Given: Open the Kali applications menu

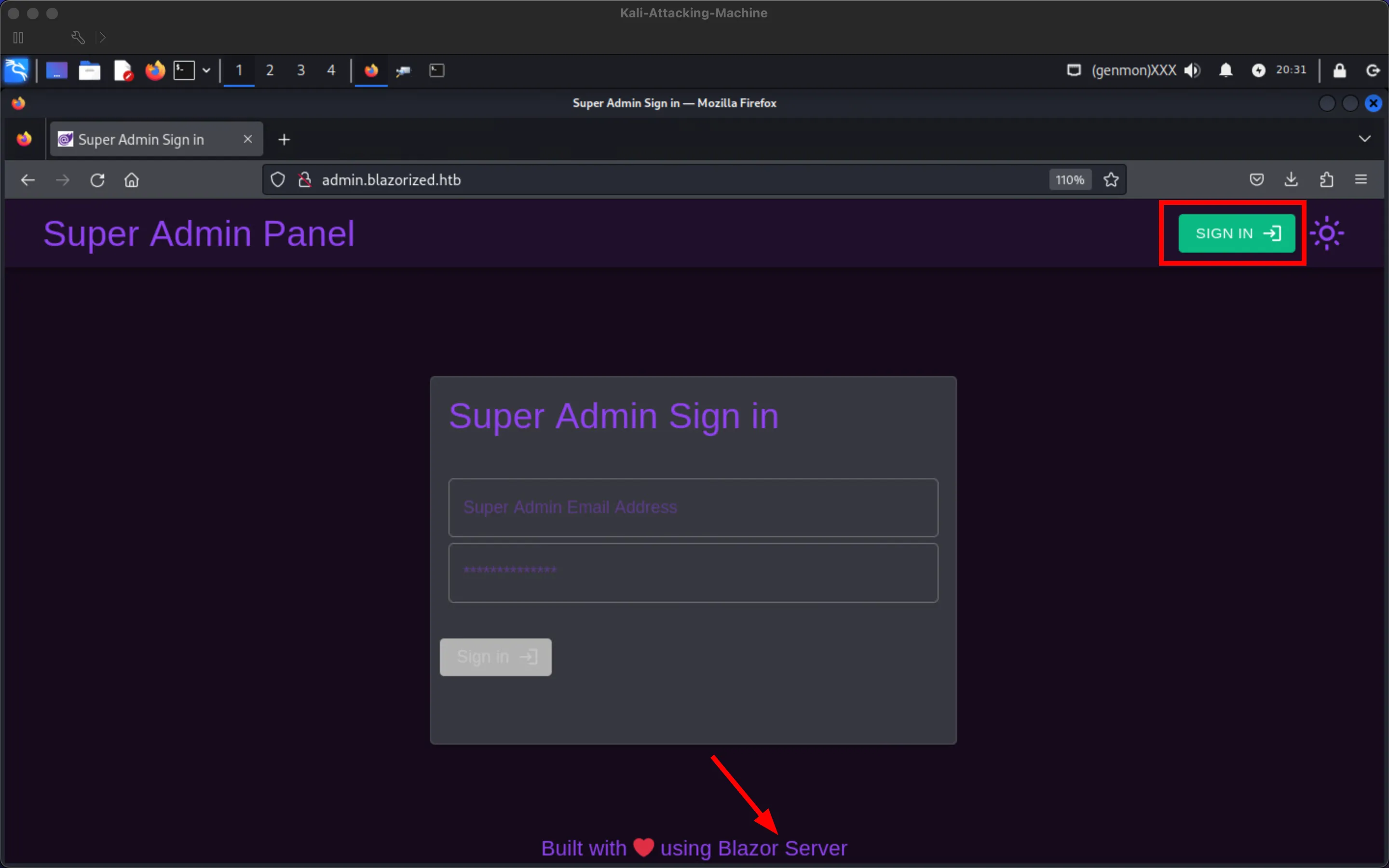Looking at the screenshot, I should [x=16, y=70].
